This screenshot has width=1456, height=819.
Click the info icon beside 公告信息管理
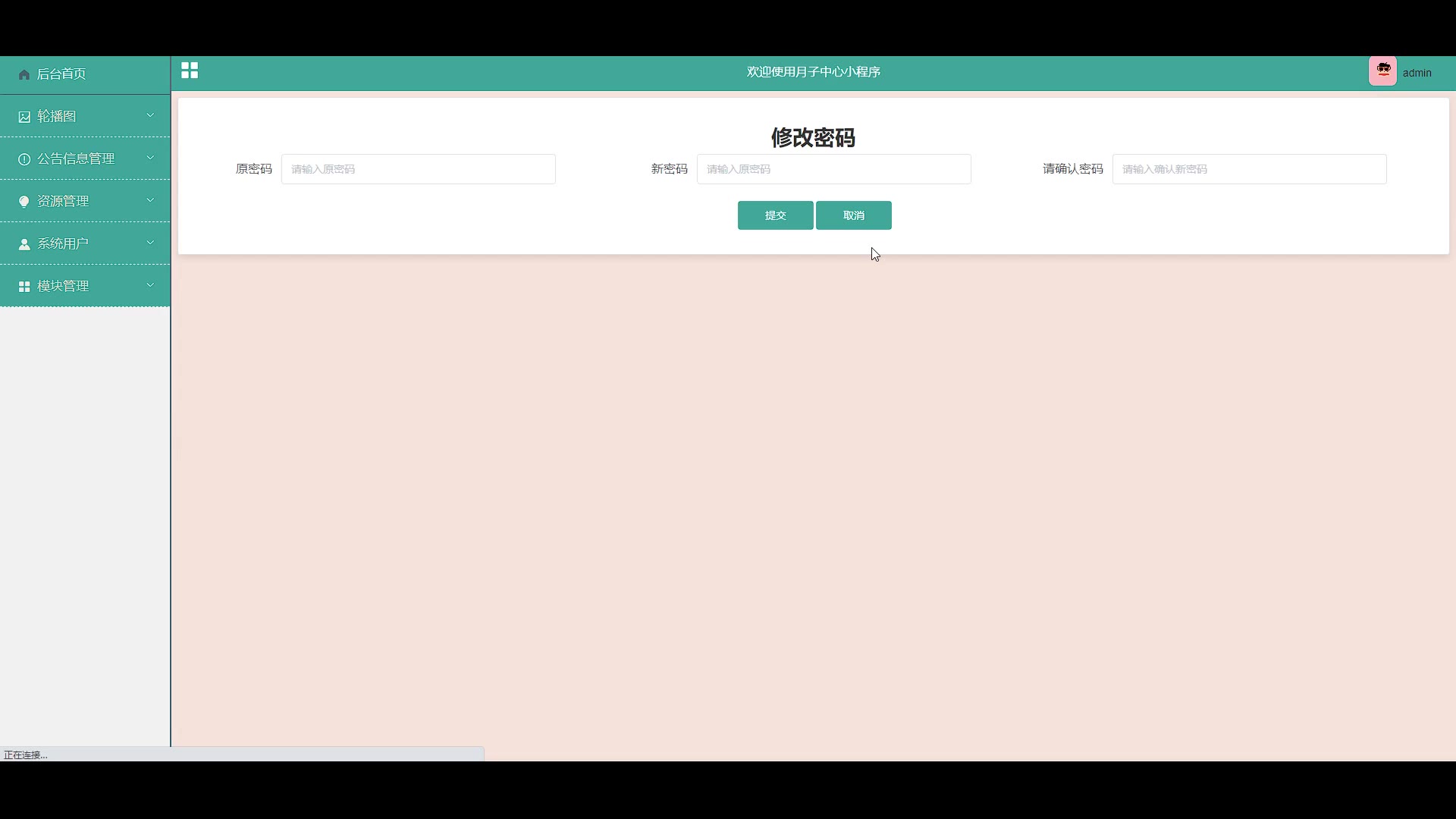[x=24, y=159]
